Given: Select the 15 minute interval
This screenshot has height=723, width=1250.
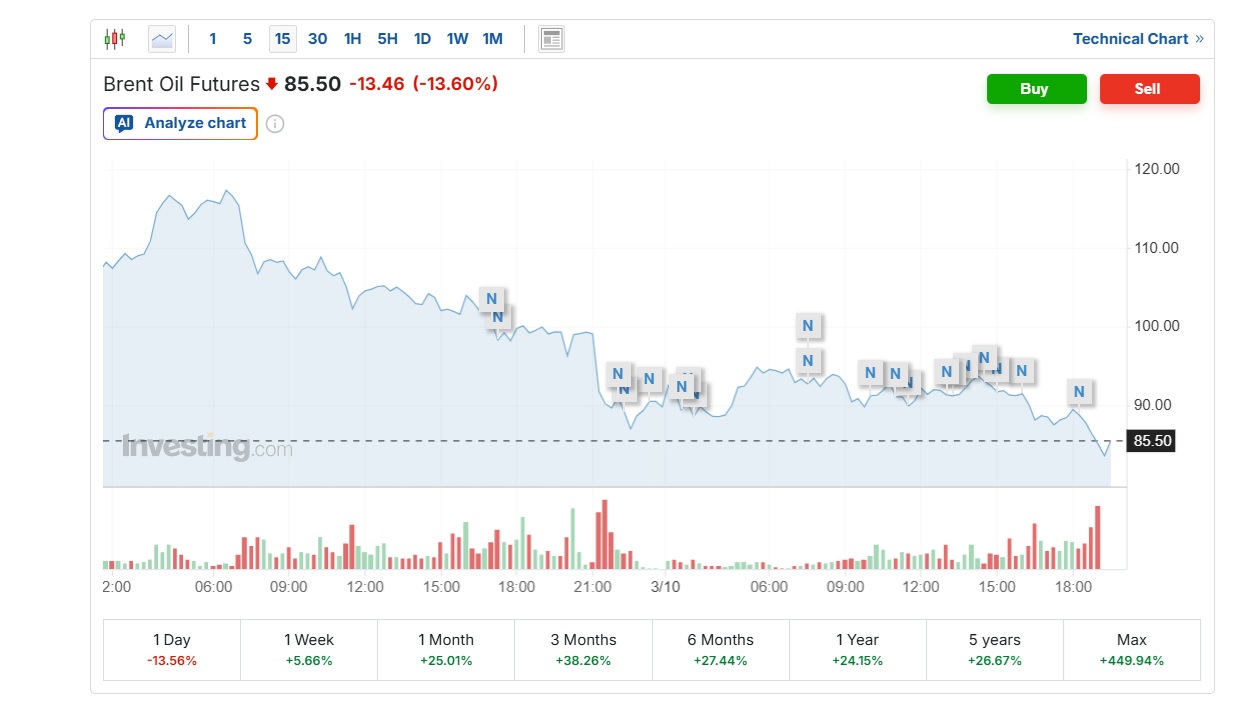Looking at the screenshot, I should [x=282, y=39].
